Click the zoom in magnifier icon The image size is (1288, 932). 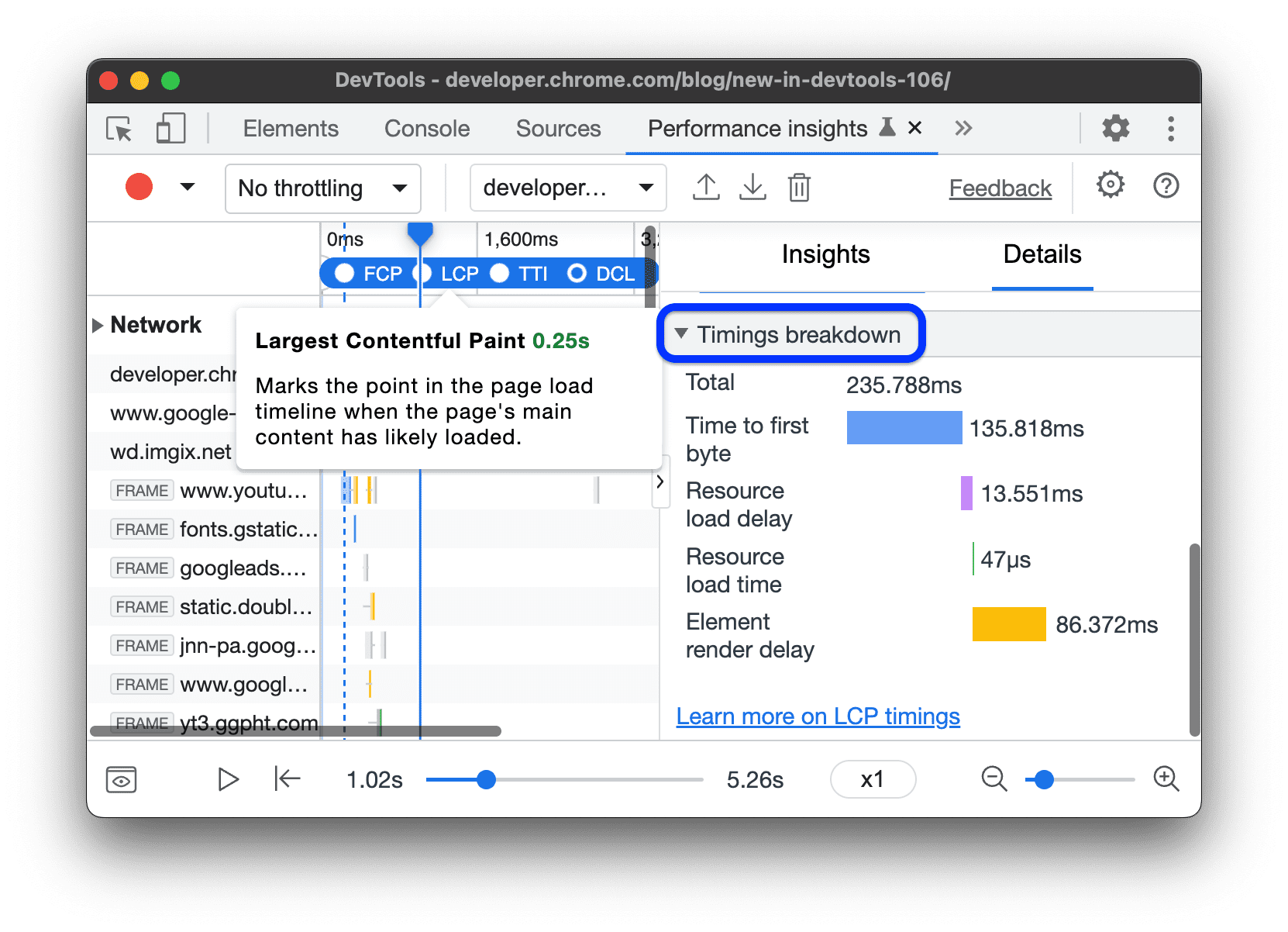[x=1166, y=778]
